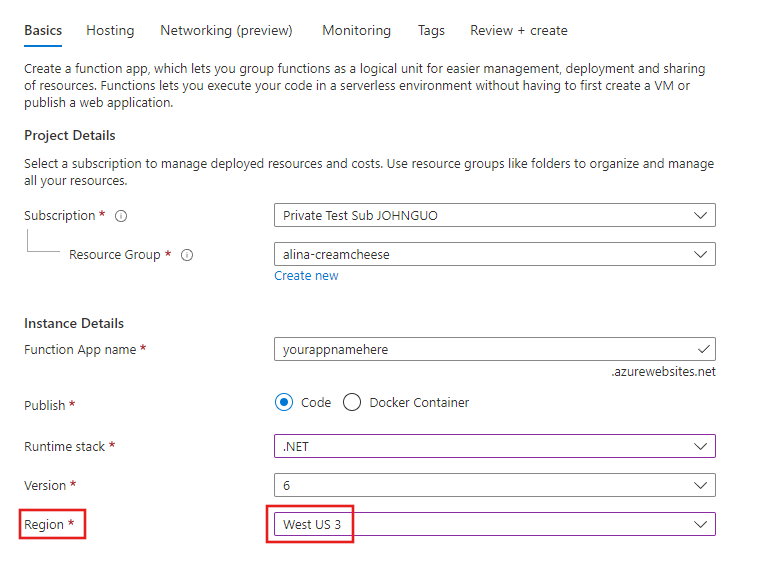Select the Docker Container radio button
768x576 pixels.
(x=352, y=403)
